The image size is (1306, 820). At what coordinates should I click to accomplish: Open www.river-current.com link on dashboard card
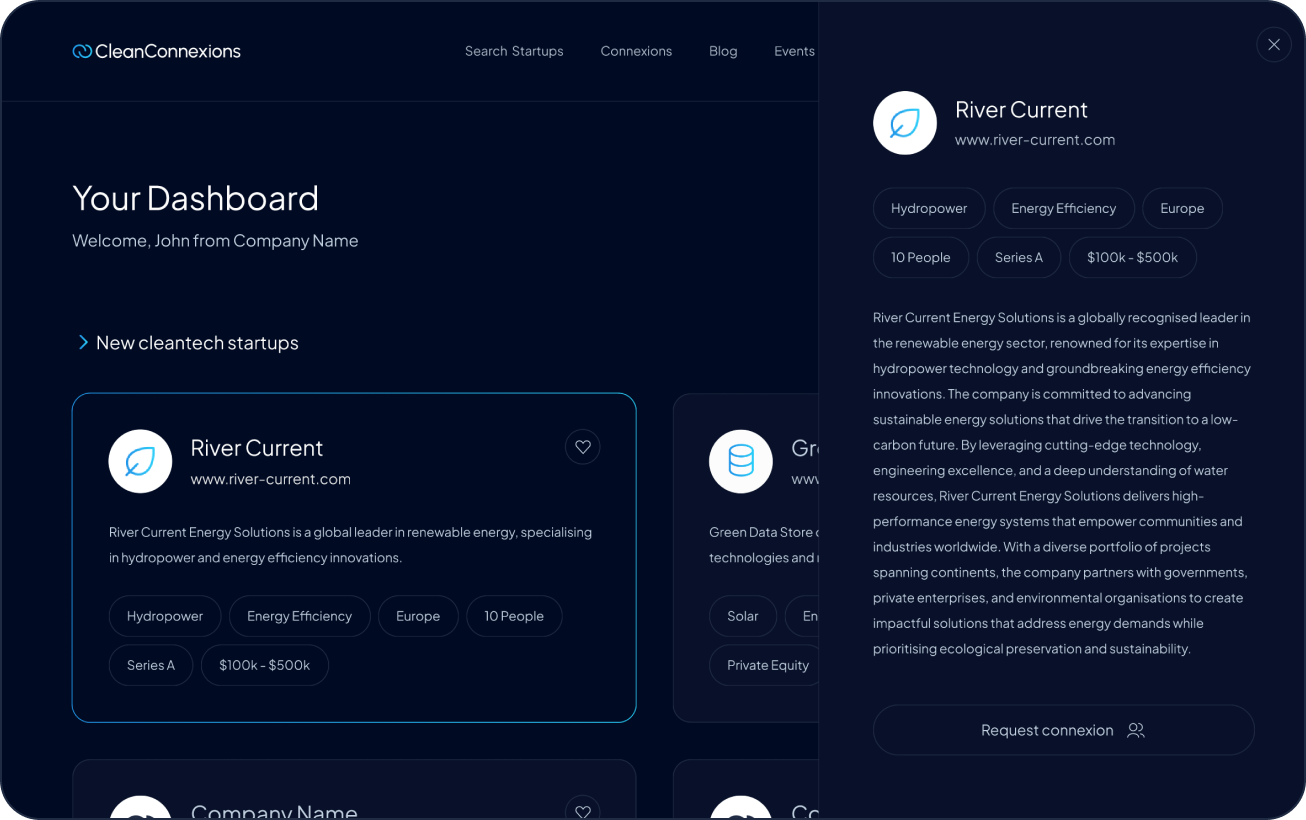tap(271, 479)
